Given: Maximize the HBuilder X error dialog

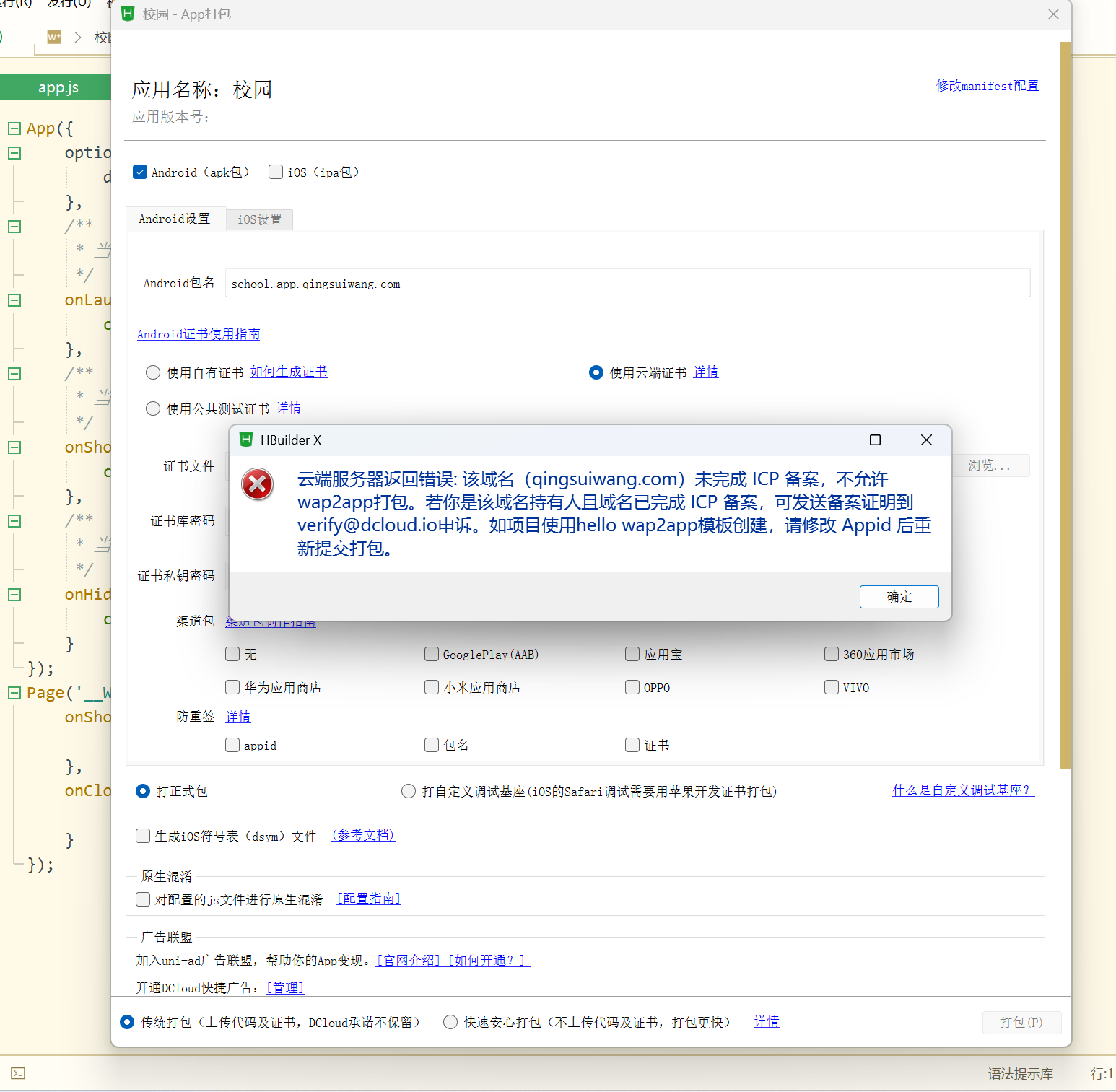Looking at the screenshot, I should point(875,440).
